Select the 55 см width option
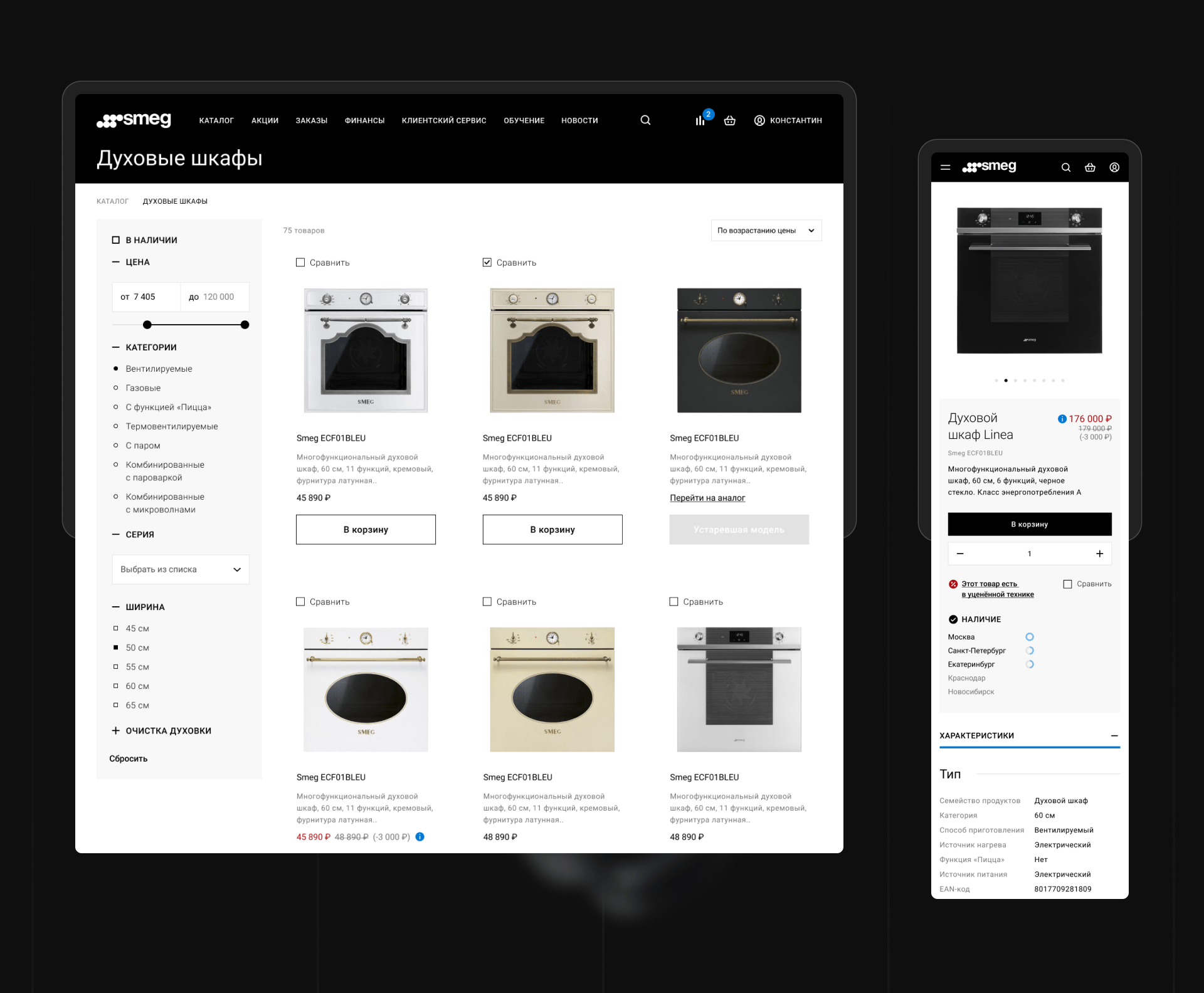 [x=116, y=667]
